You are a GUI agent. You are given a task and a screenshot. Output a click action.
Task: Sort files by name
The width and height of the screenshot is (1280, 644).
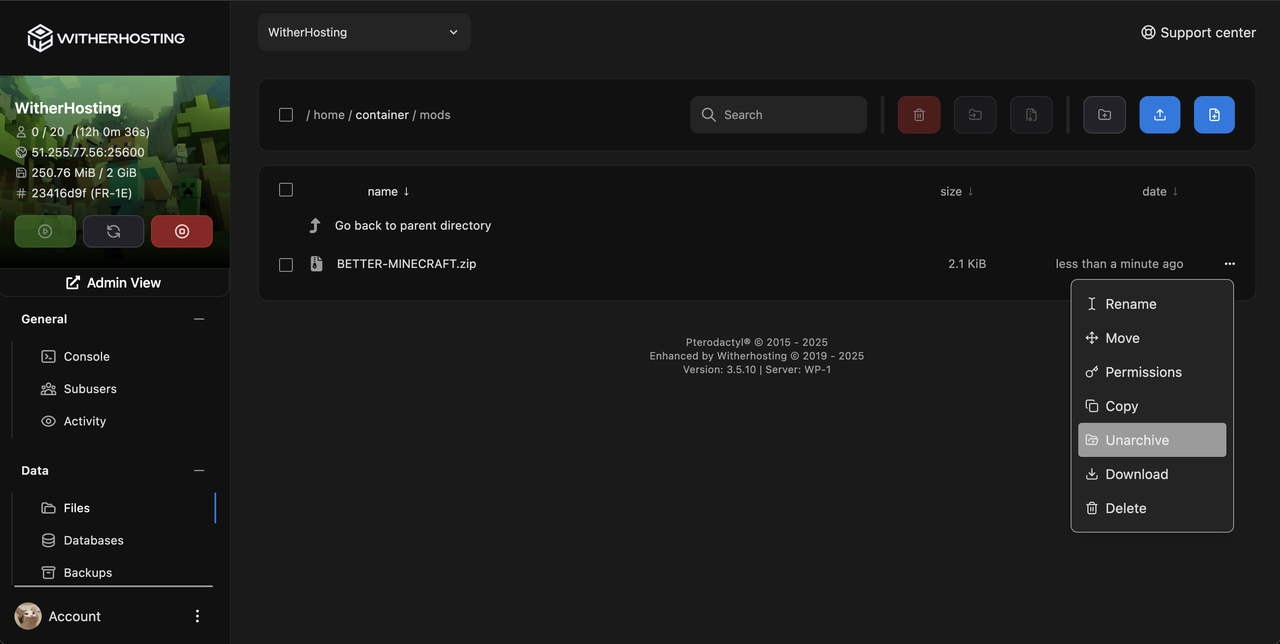click(x=389, y=191)
